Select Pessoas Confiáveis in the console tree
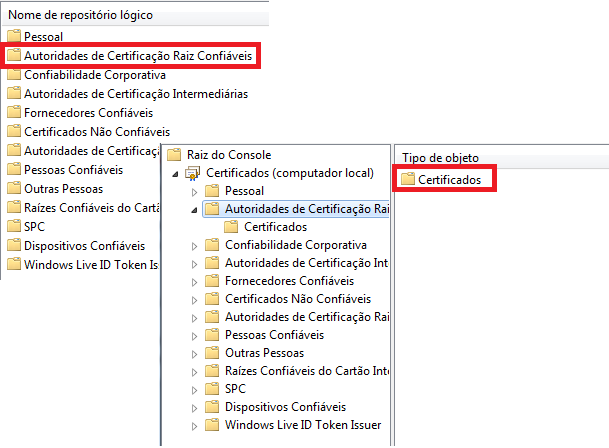This screenshot has height=448, width=609. tap(274, 335)
